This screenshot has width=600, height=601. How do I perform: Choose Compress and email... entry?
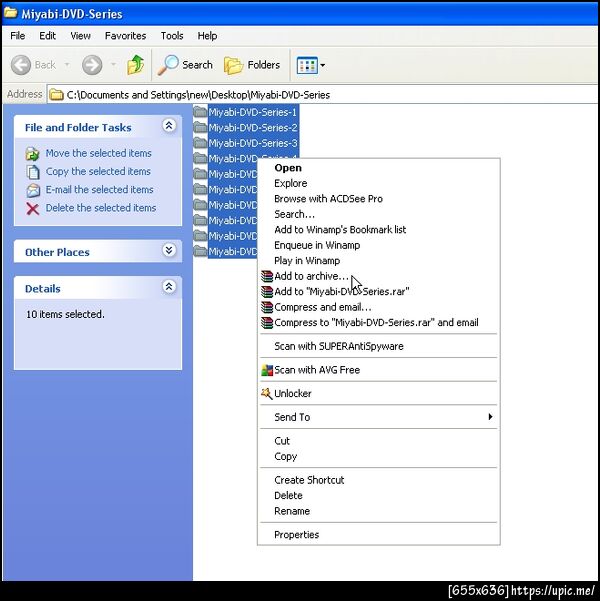tap(378, 307)
